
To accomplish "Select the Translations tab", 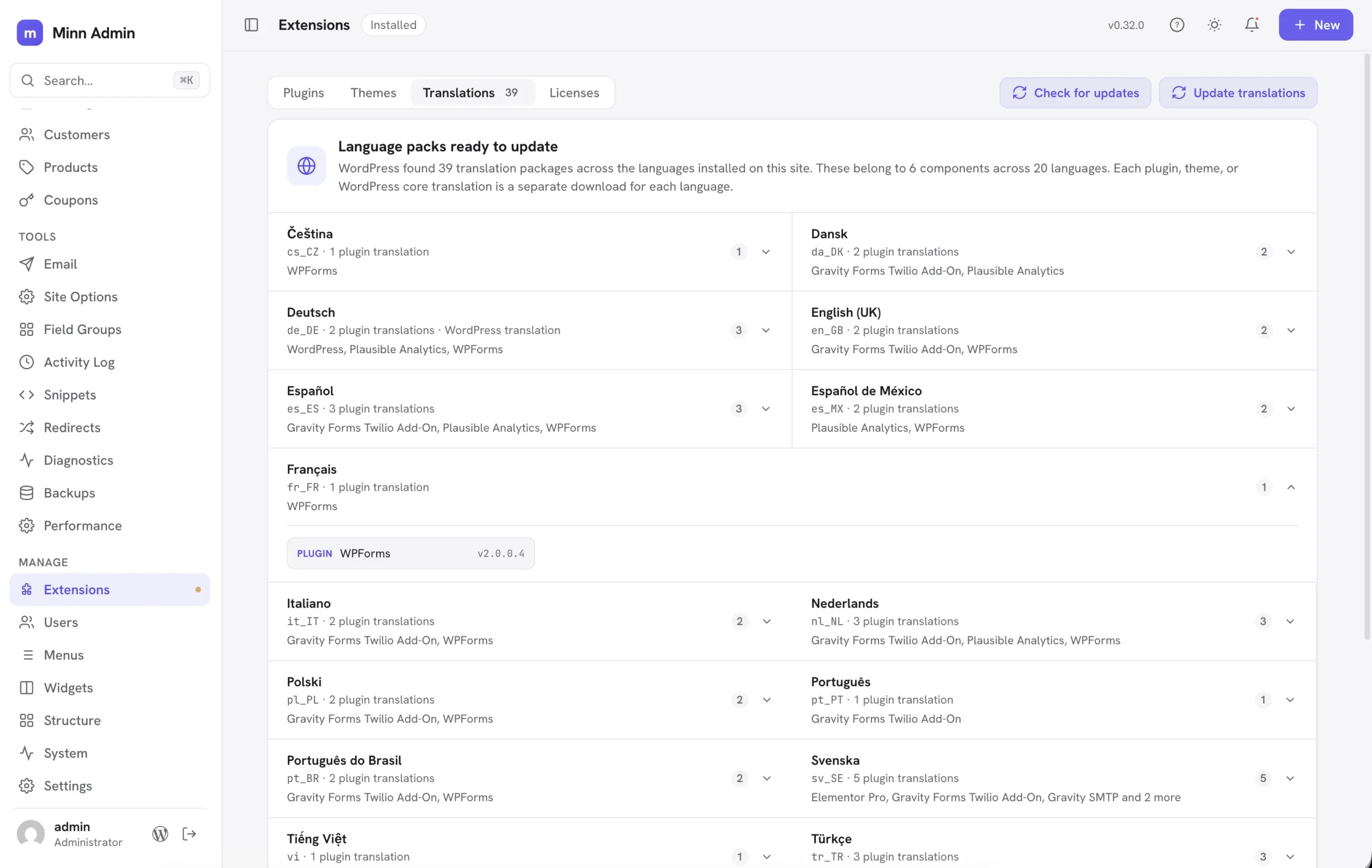I will [x=472, y=93].
